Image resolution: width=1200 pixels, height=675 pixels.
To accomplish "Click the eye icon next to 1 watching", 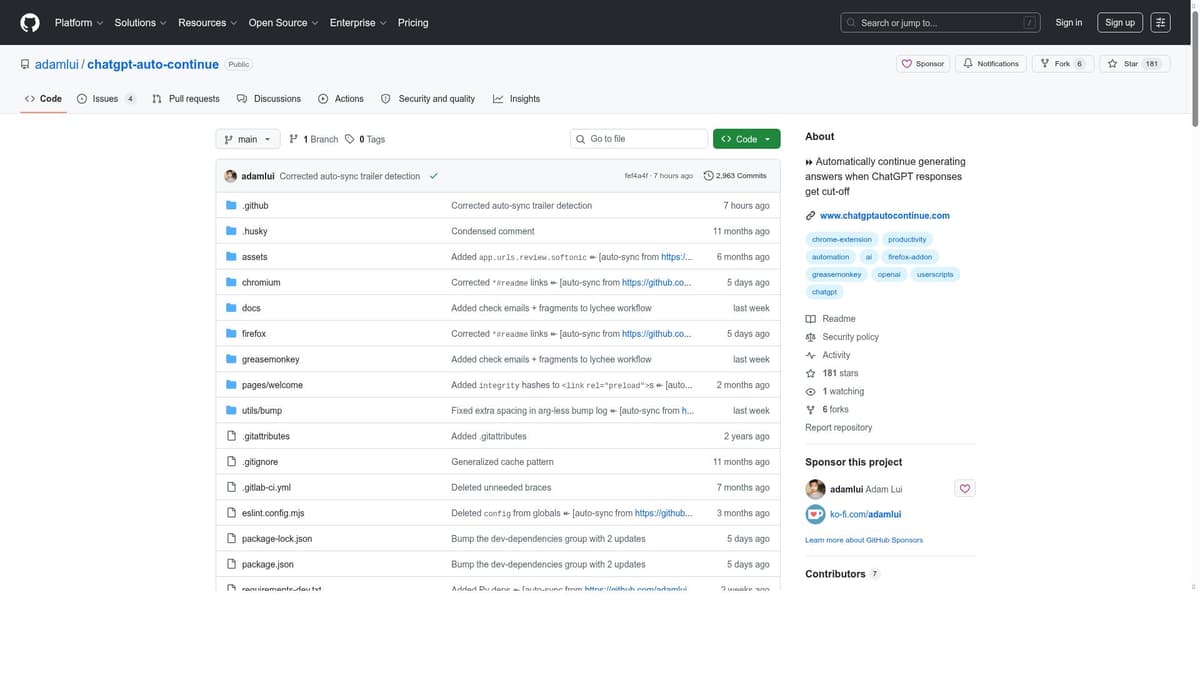I will coord(808,389).
